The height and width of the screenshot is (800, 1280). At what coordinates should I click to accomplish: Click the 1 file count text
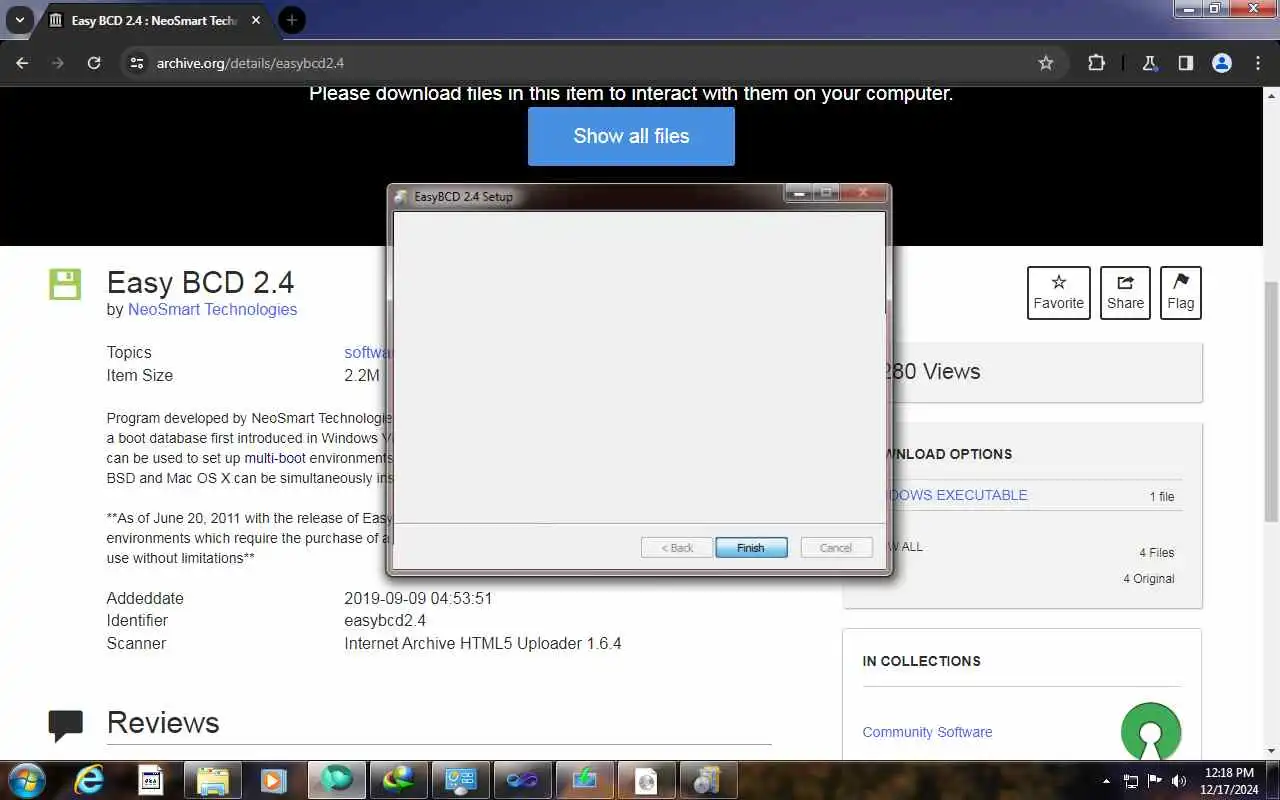1162,496
